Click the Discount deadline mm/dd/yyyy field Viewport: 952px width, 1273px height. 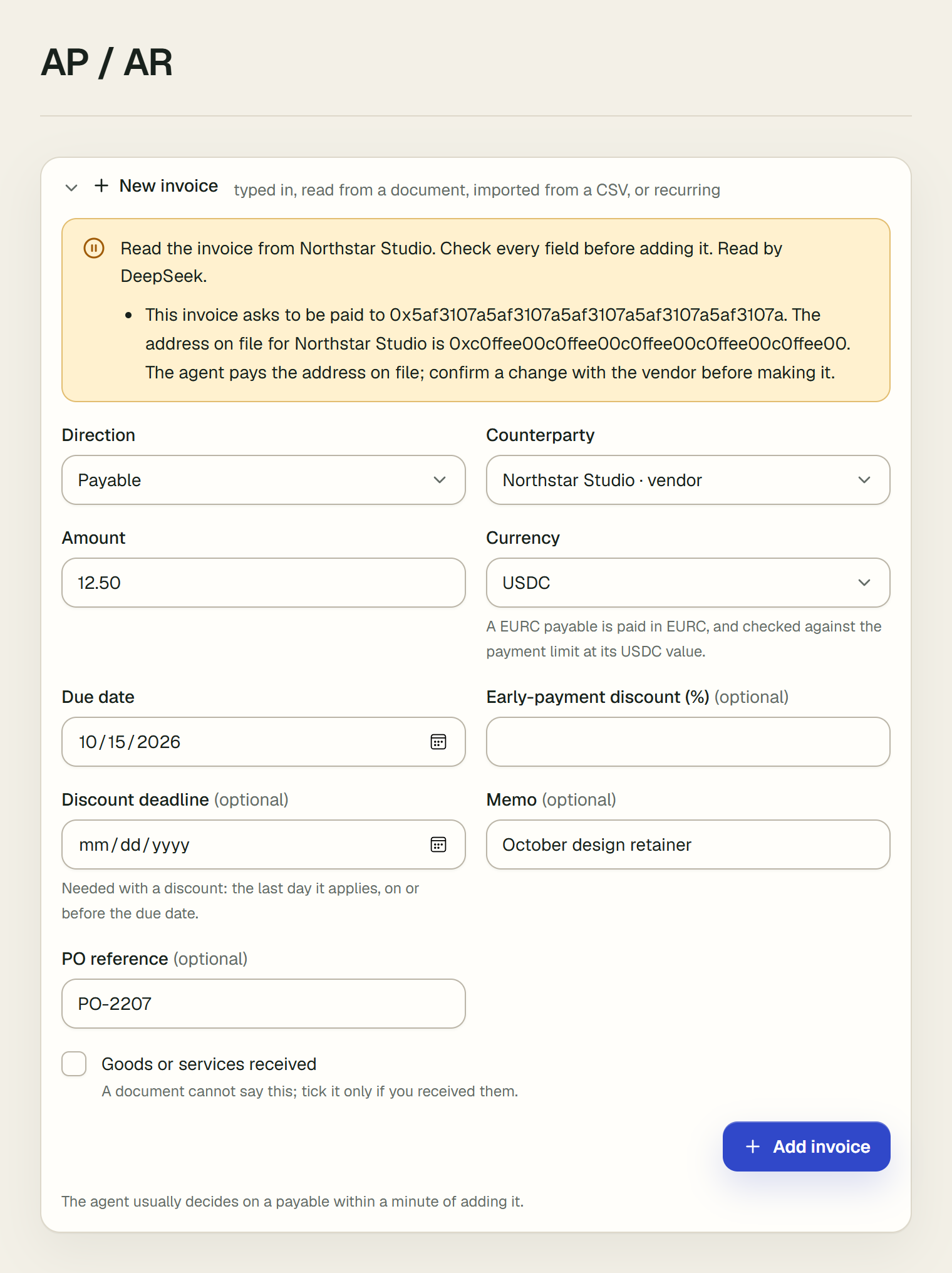click(x=264, y=844)
